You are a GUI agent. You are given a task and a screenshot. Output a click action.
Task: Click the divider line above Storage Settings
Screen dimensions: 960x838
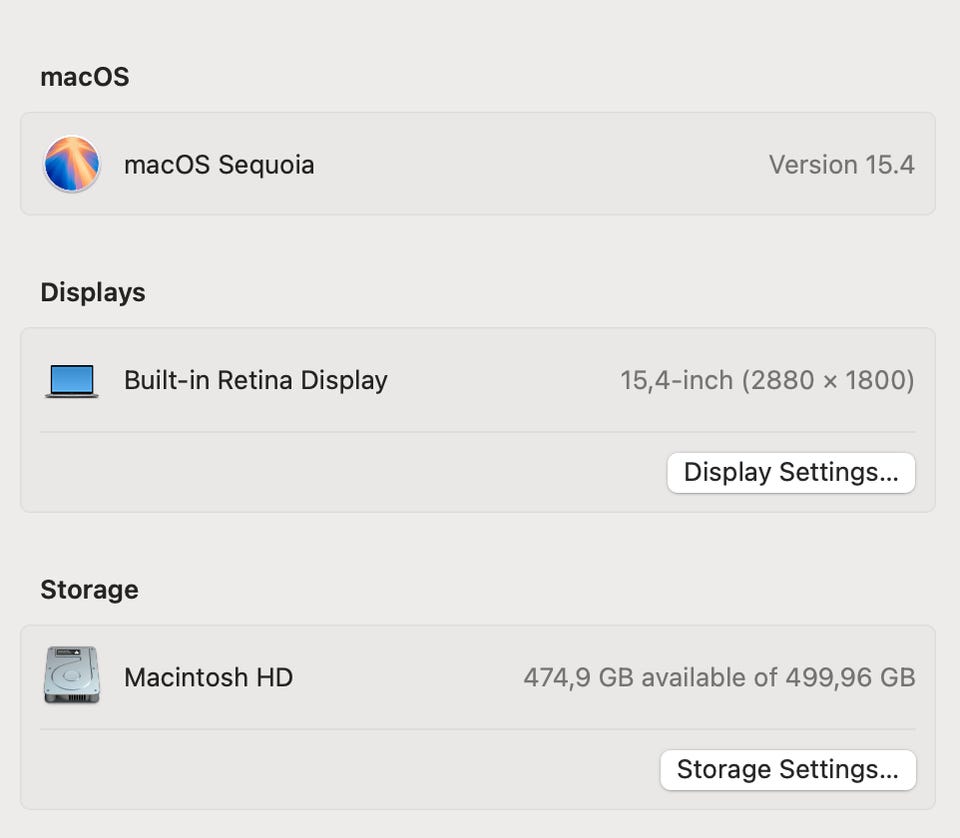(x=477, y=729)
